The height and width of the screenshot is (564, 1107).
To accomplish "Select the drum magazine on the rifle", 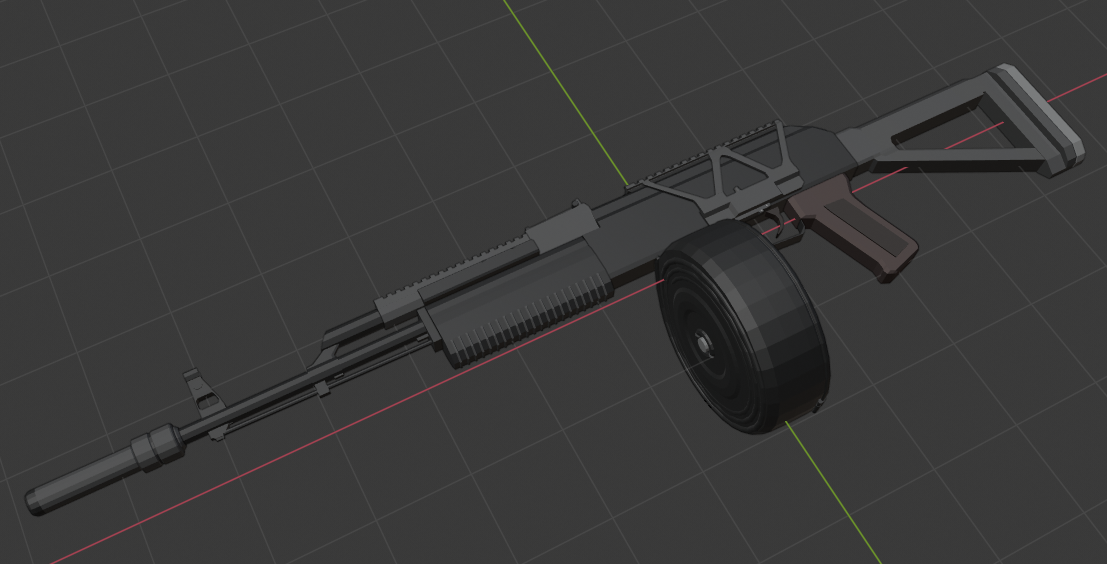I will point(743,325).
